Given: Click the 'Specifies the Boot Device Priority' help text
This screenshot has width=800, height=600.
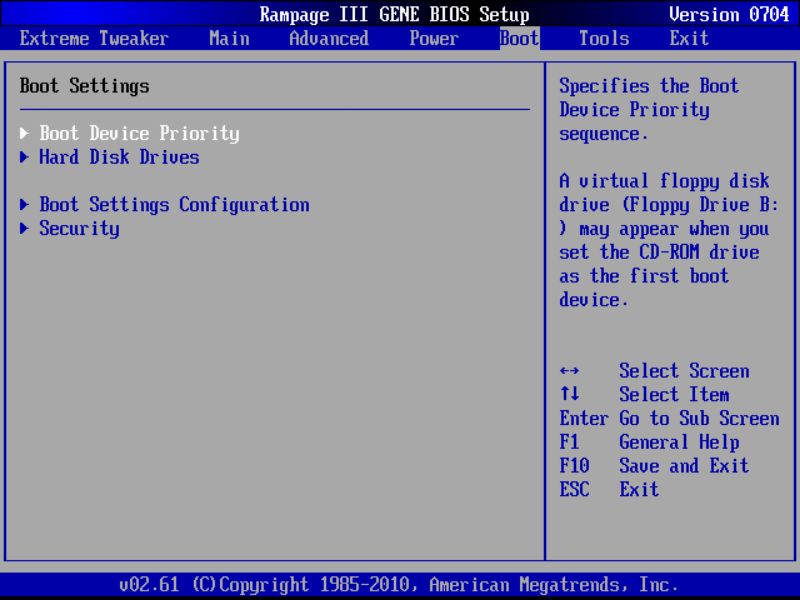Looking at the screenshot, I should tap(649, 110).
